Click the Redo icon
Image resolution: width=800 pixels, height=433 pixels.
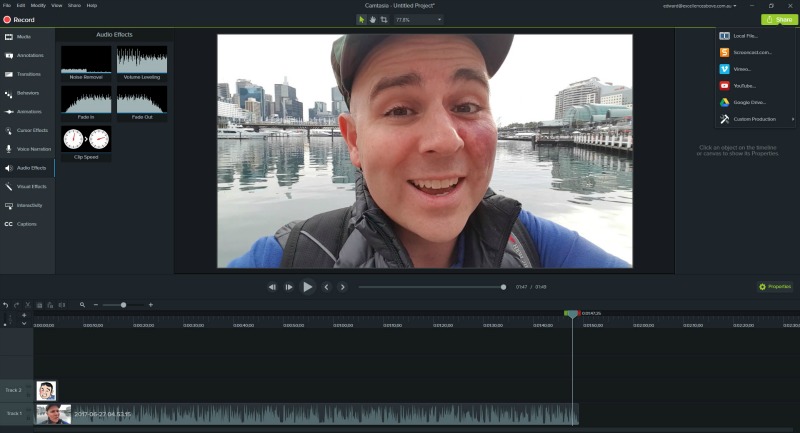(17, 305)
